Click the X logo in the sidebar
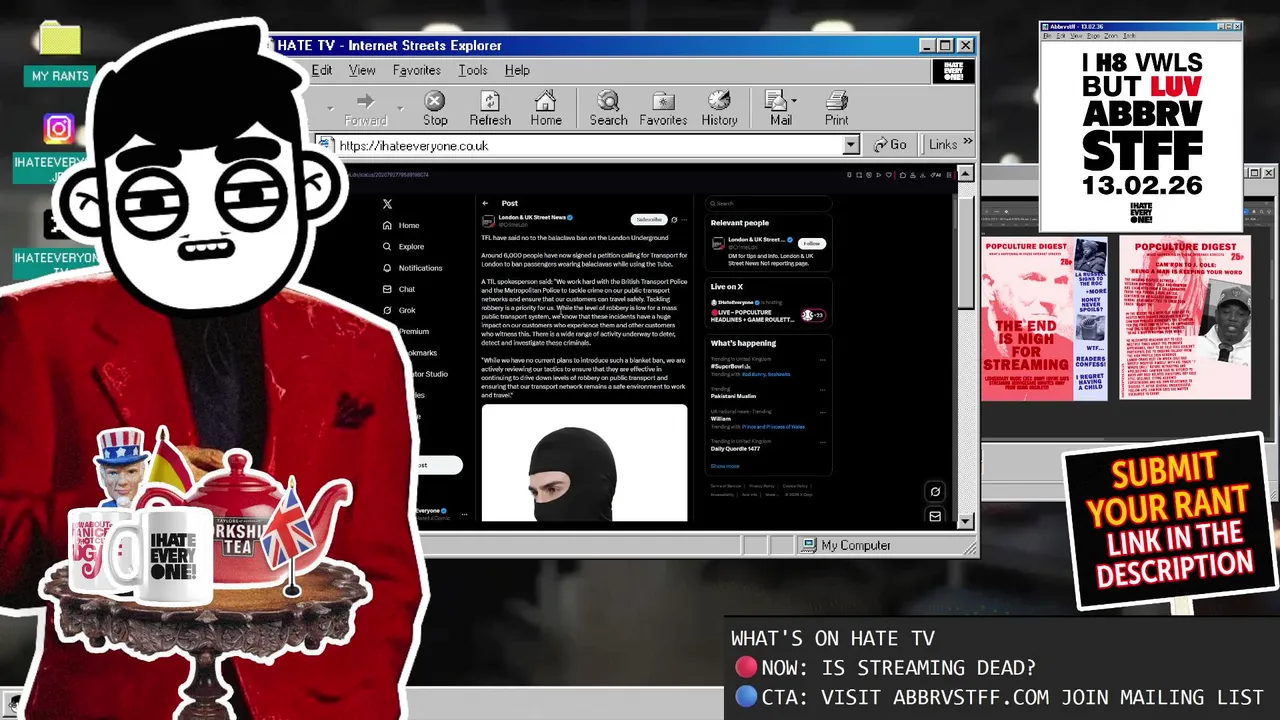This screenshot has height=720, width=1280. [387, 204]
